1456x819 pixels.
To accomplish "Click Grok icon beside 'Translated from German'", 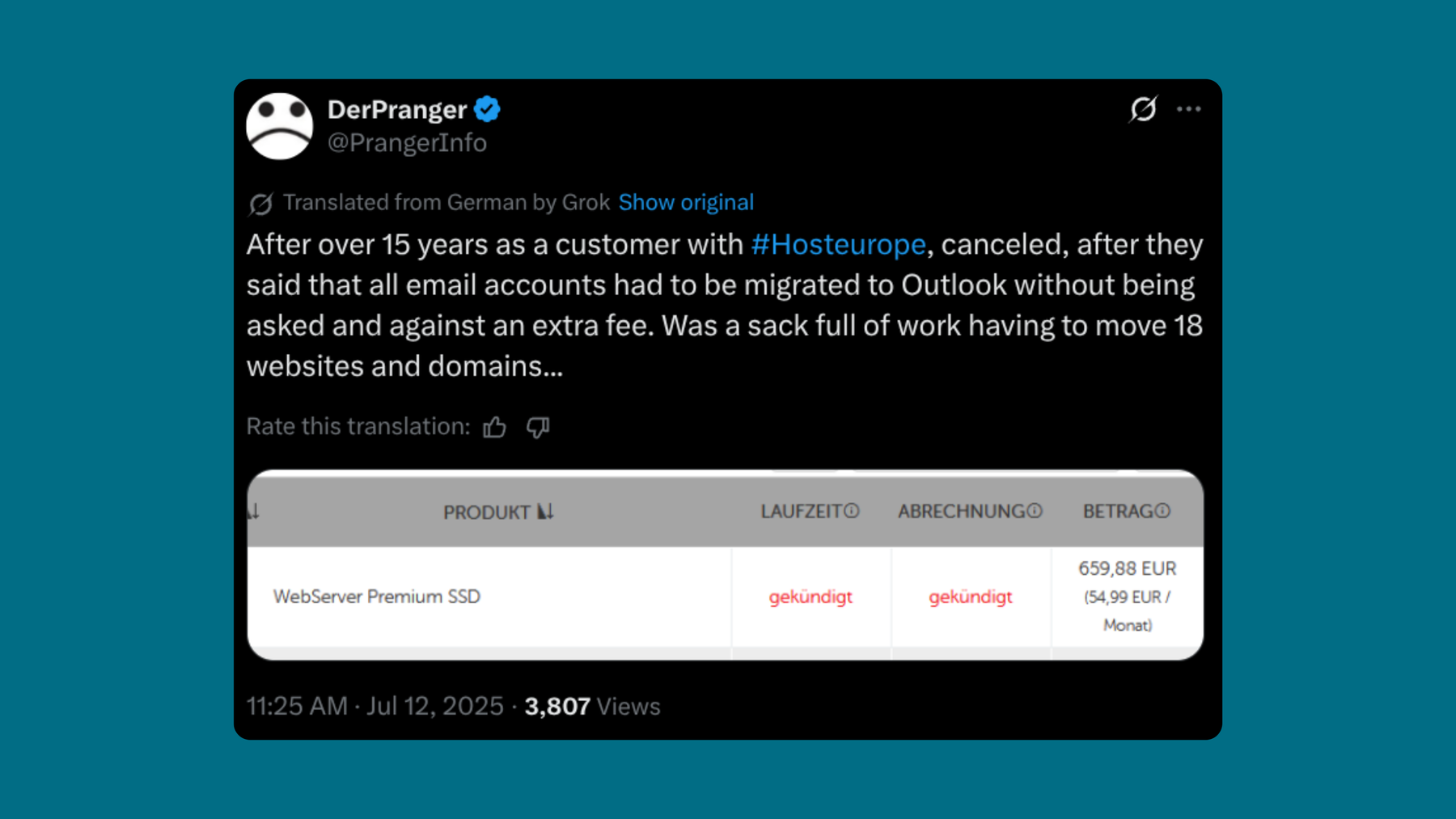I will [x=260, y=204].
